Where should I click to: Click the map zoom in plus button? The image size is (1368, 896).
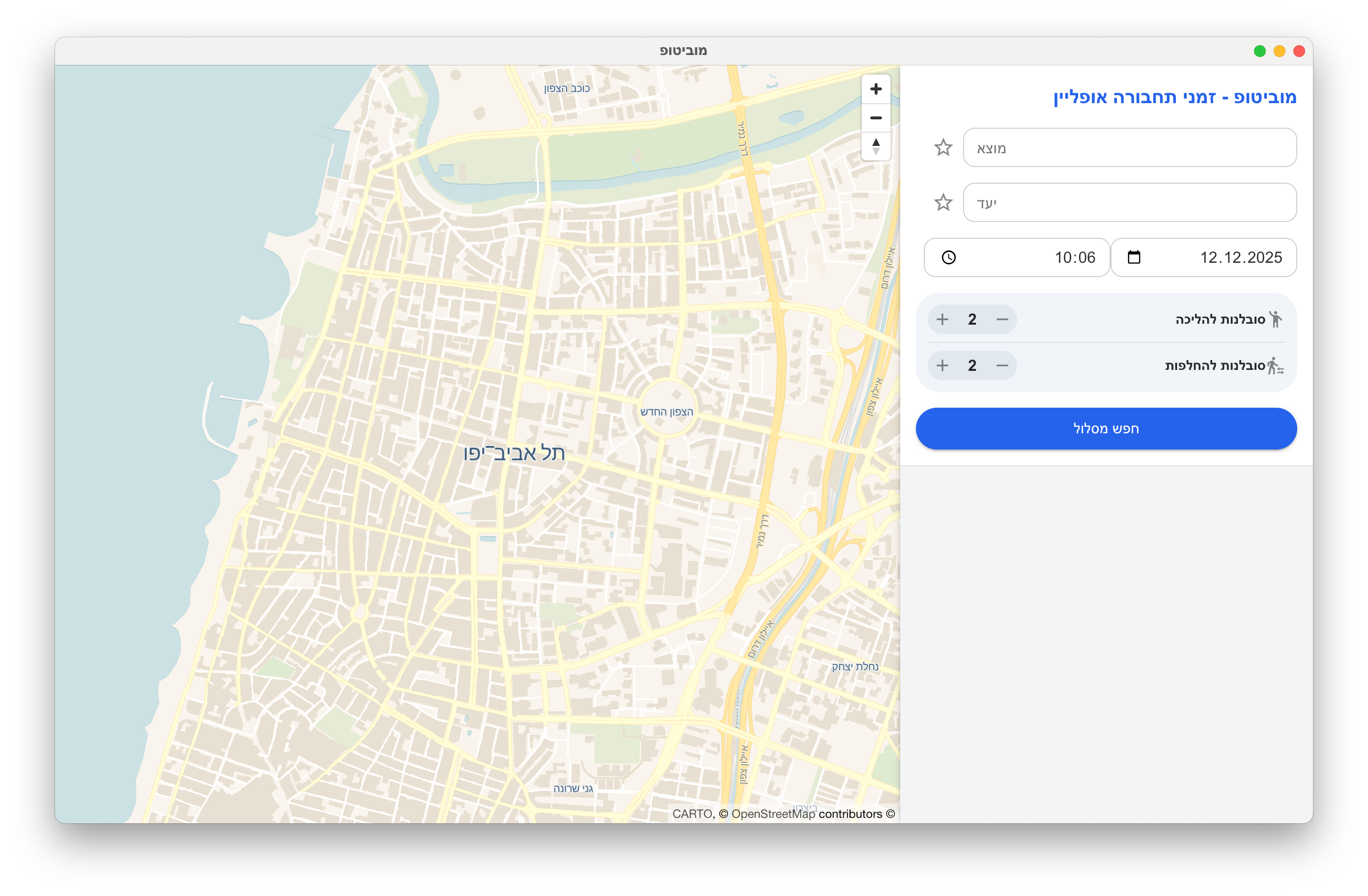(876, 89)
